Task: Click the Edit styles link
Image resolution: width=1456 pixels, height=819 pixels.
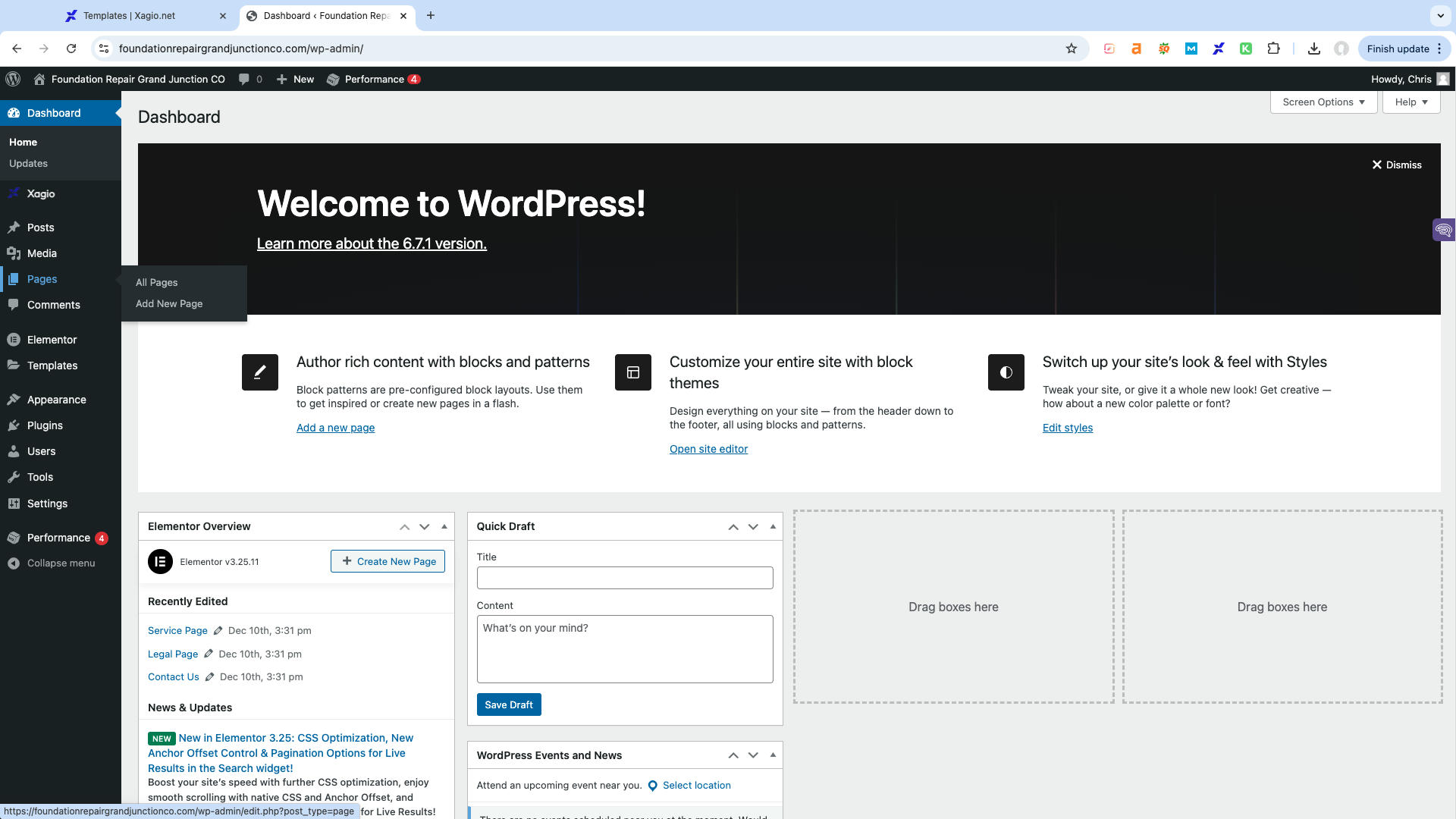Action: tap(1068, 428)
